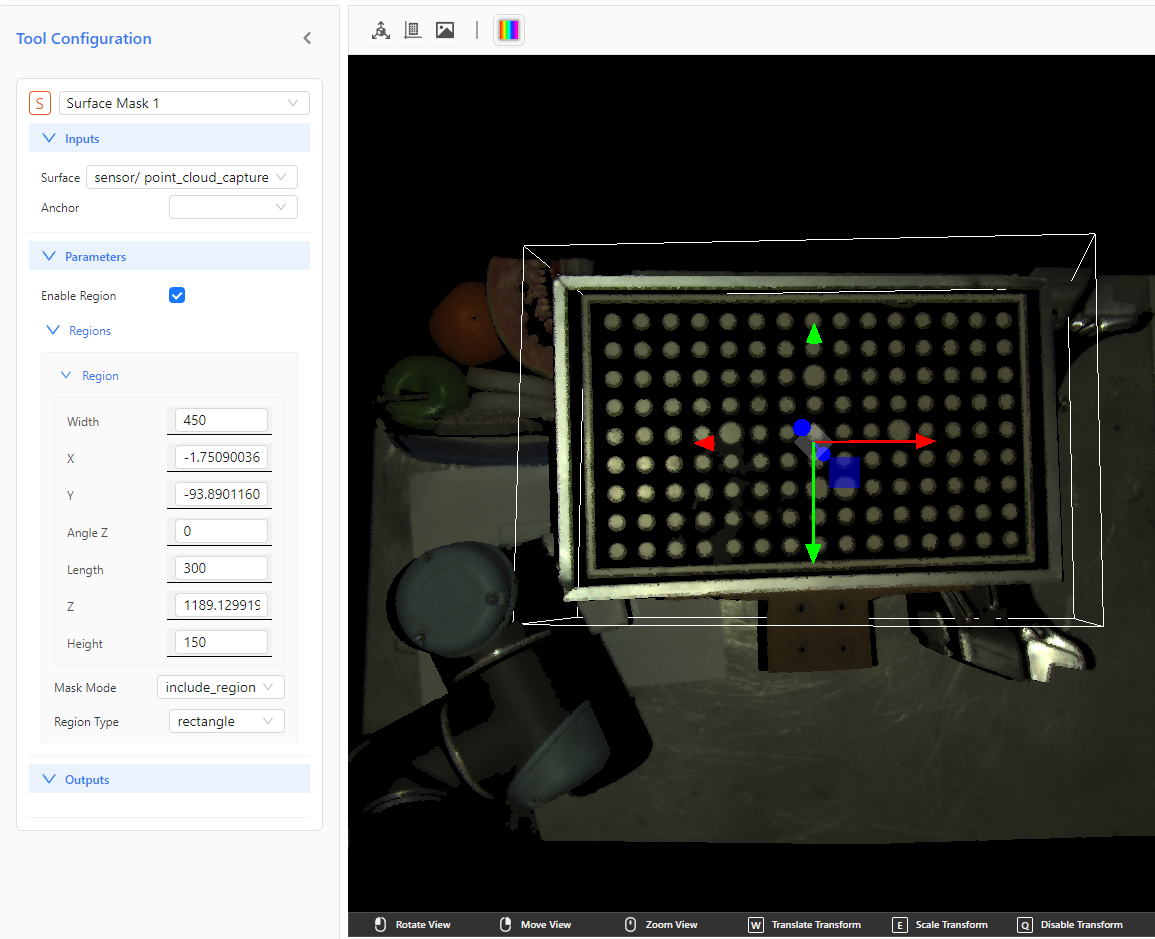Click the Length field showing 300
1155x939 pixels.
[221, 568]
